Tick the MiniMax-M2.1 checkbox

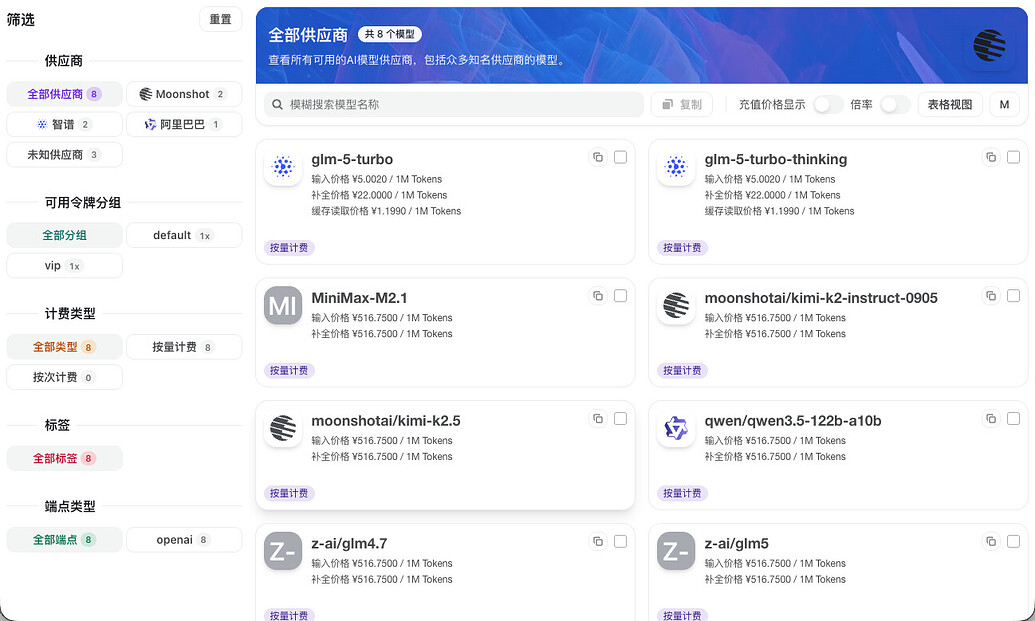point(620,296)
